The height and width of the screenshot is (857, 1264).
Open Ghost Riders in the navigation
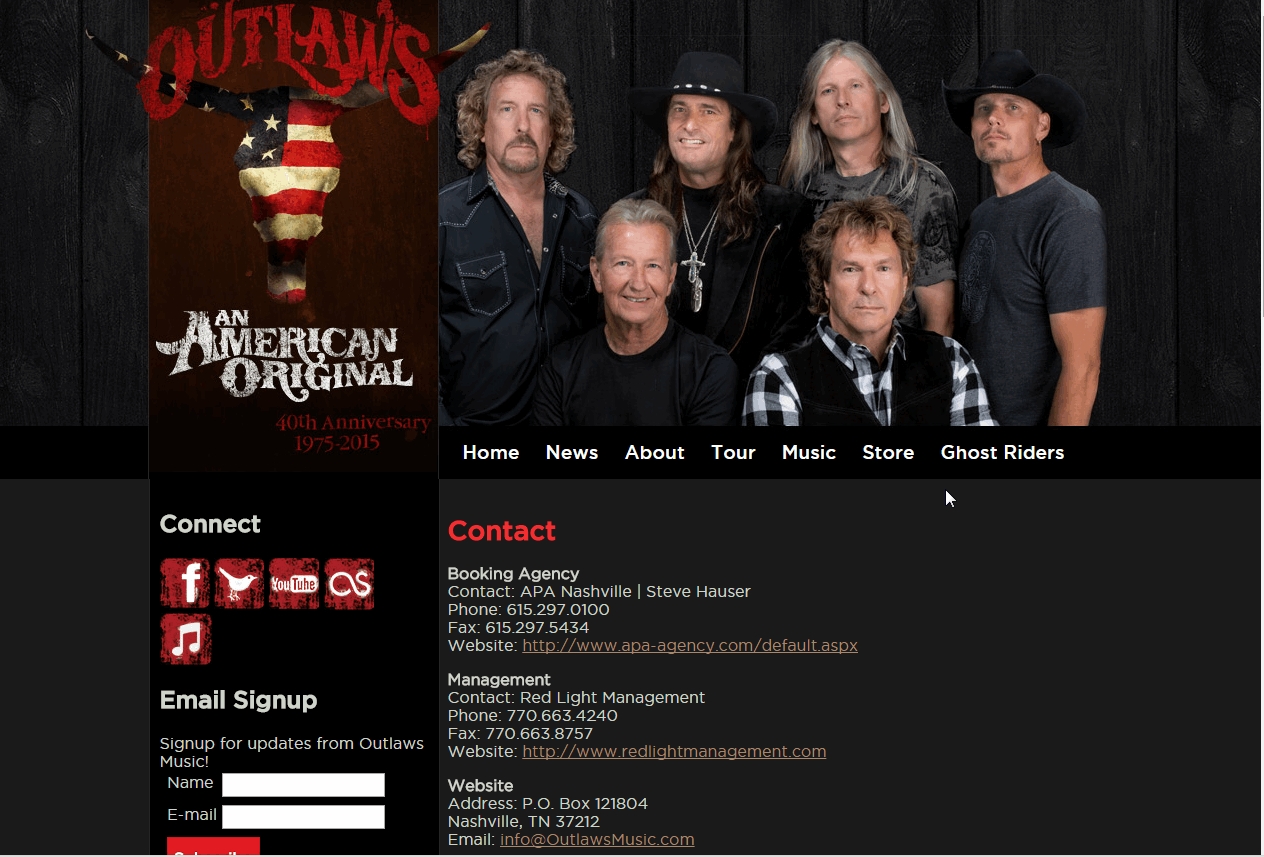click(x=1002, y=453)
